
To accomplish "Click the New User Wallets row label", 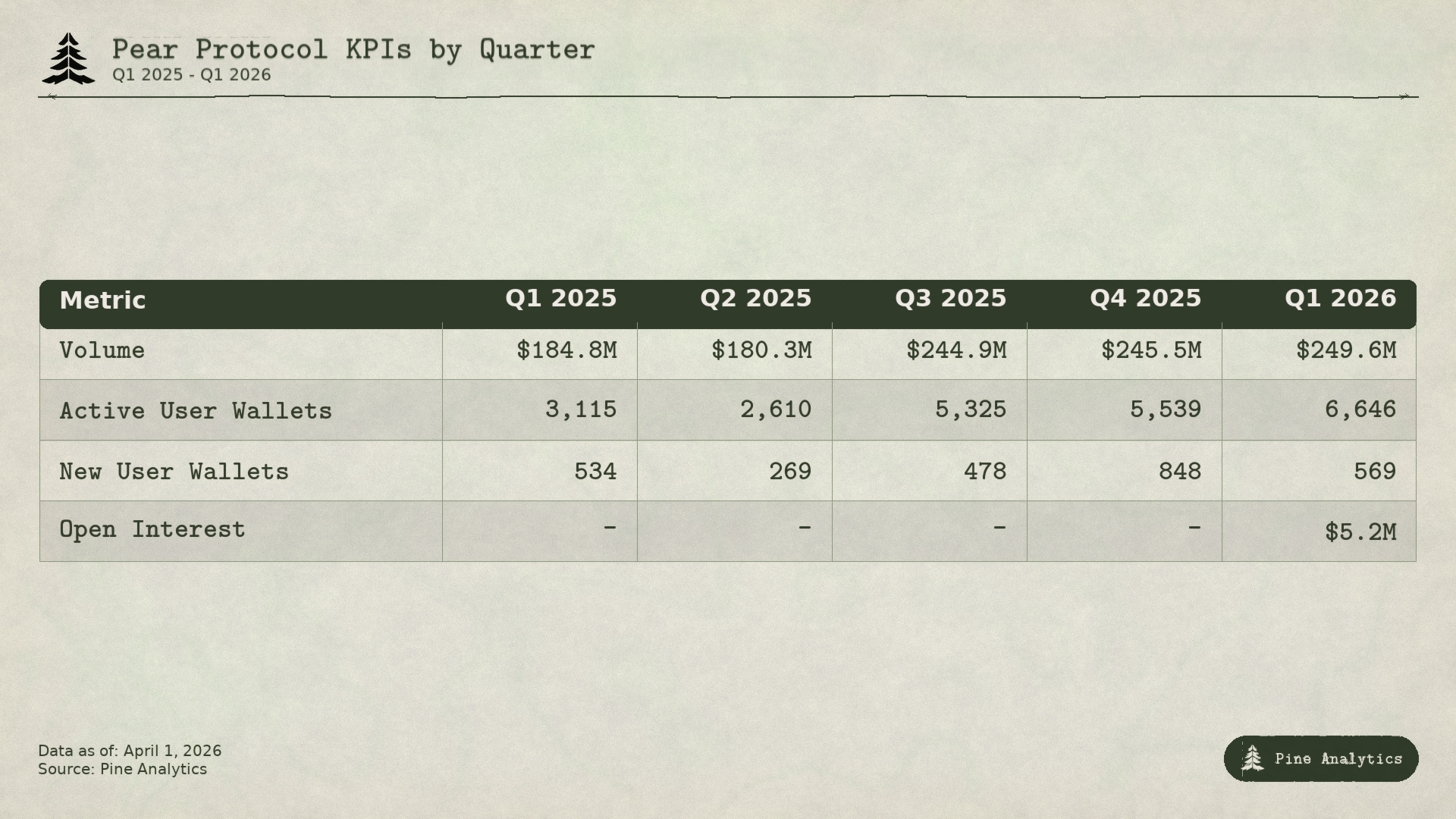I will (x=174, y=472).
